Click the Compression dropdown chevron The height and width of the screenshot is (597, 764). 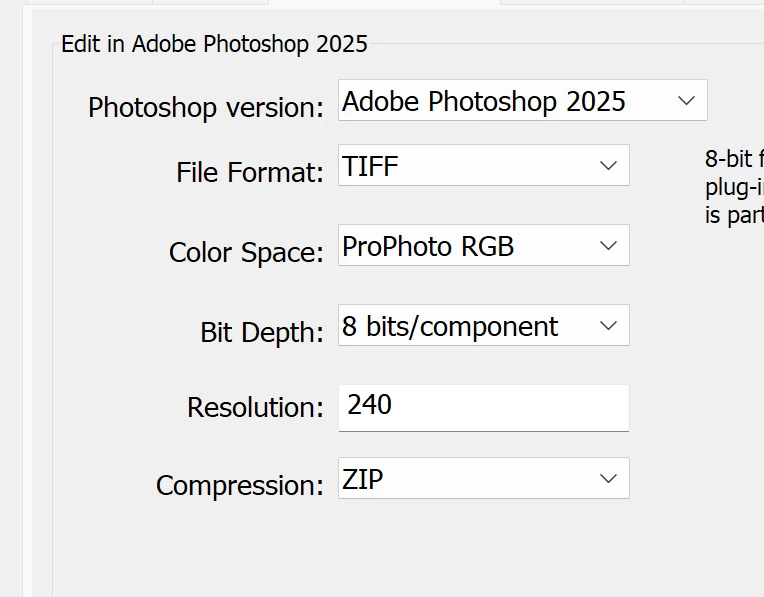pyautogui.click(x=608, y=479)
